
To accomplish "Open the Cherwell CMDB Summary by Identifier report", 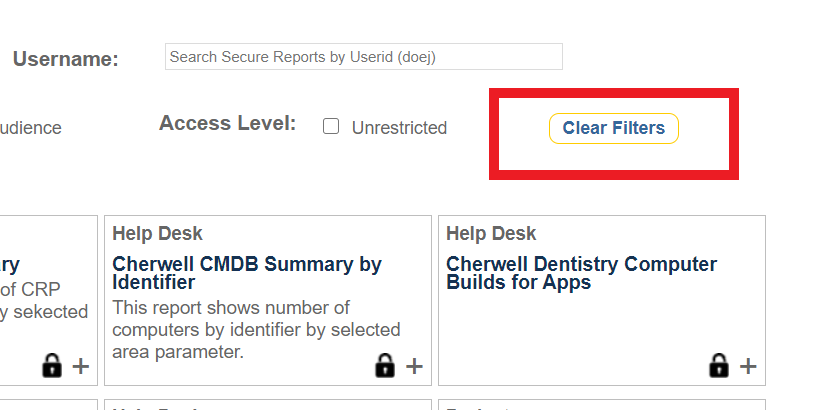I will click(x=247, y=273).
